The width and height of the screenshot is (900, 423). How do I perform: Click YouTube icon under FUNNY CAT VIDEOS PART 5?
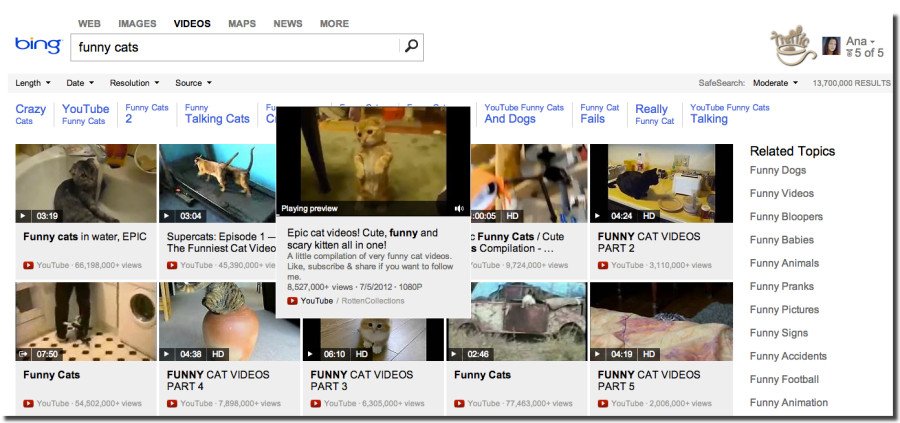coord(603,403)
